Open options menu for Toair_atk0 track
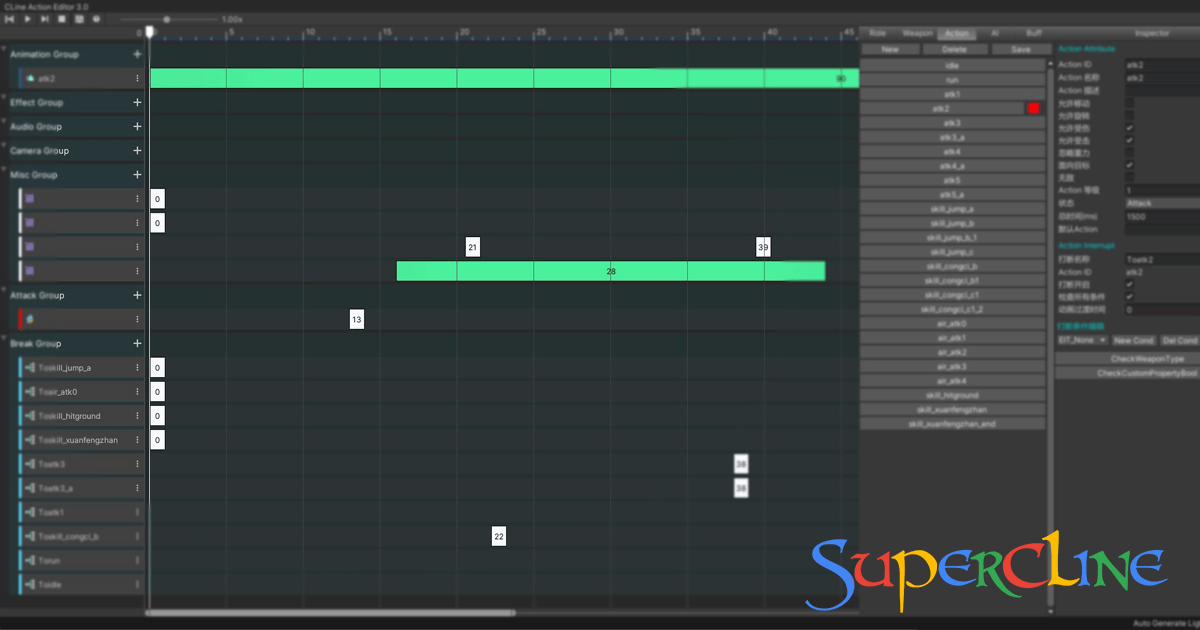 [138, 392]
